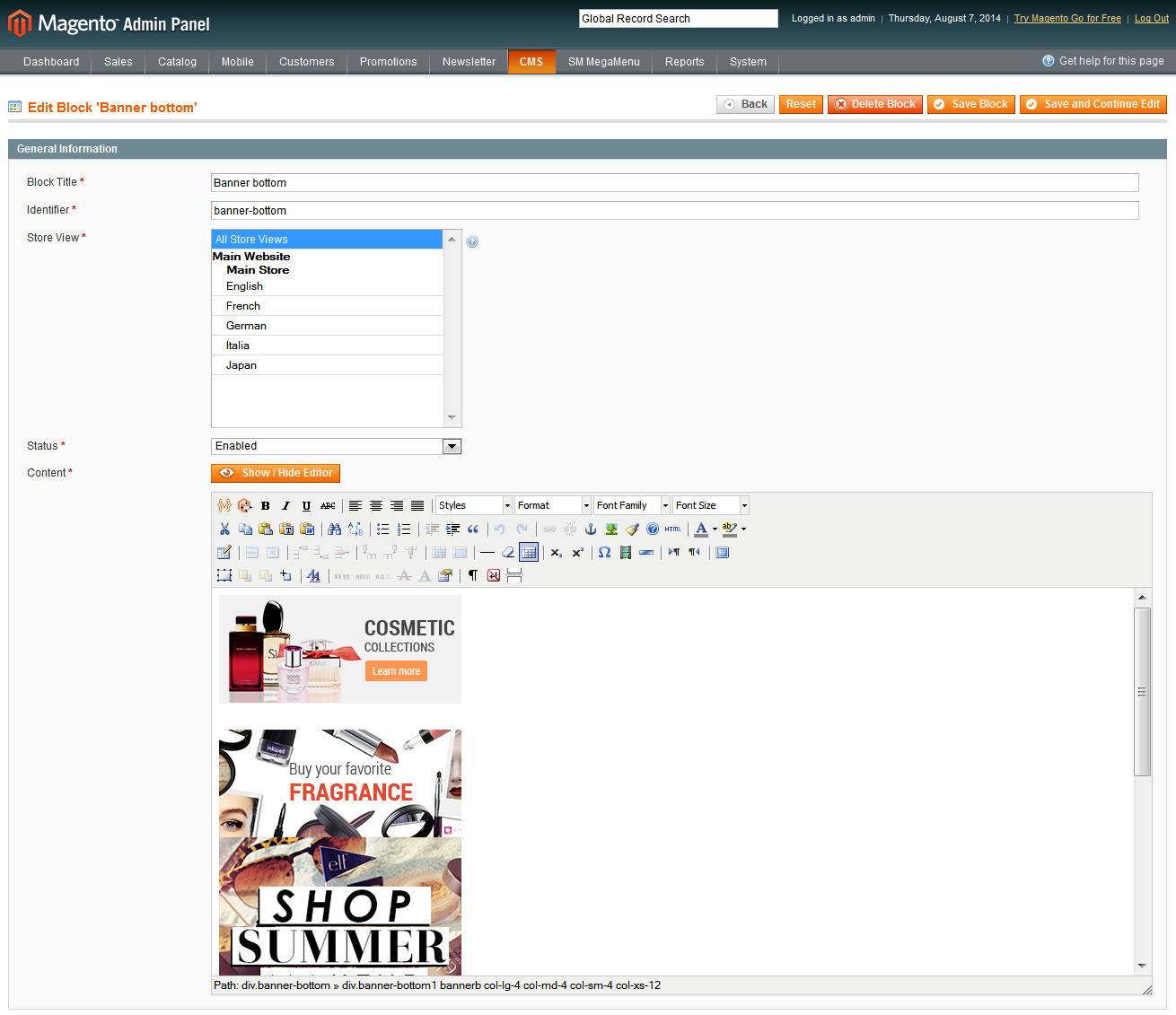Click the Embed Media film icon

click(626, 552)
